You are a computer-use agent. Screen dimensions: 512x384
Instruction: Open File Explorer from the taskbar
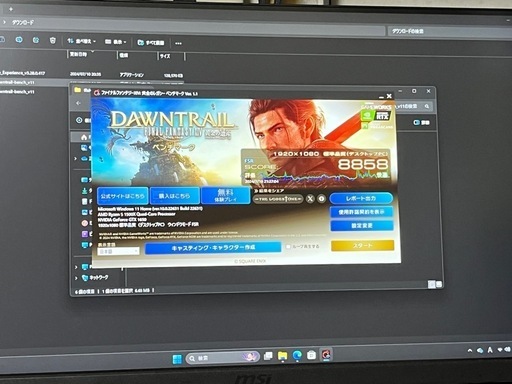(282, 356)
